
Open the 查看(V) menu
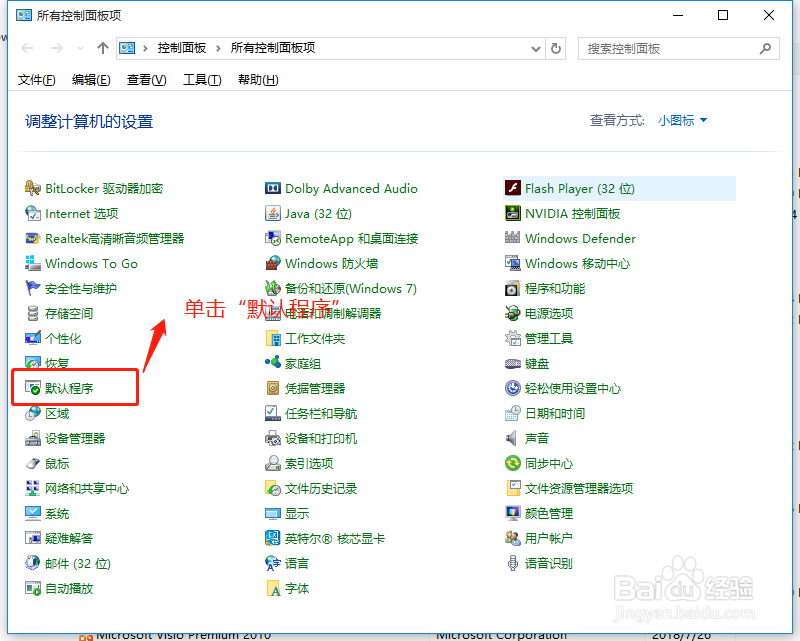point(147,80)
